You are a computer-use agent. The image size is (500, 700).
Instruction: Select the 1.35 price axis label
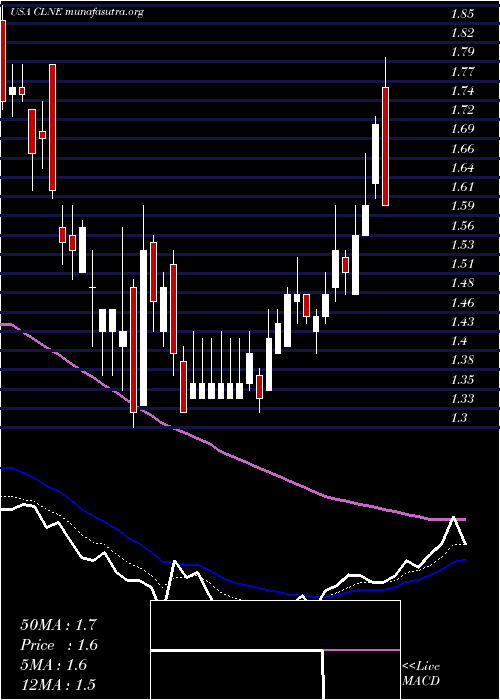(x=462, y=380)
